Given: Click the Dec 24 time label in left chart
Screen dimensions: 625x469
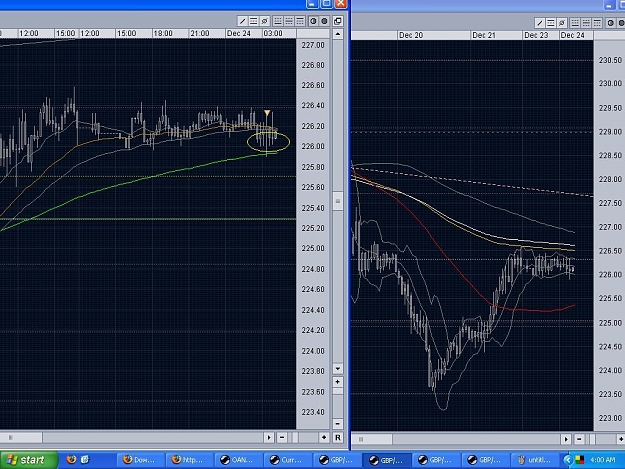Looking at the screenshot, I should click(238, 33).
